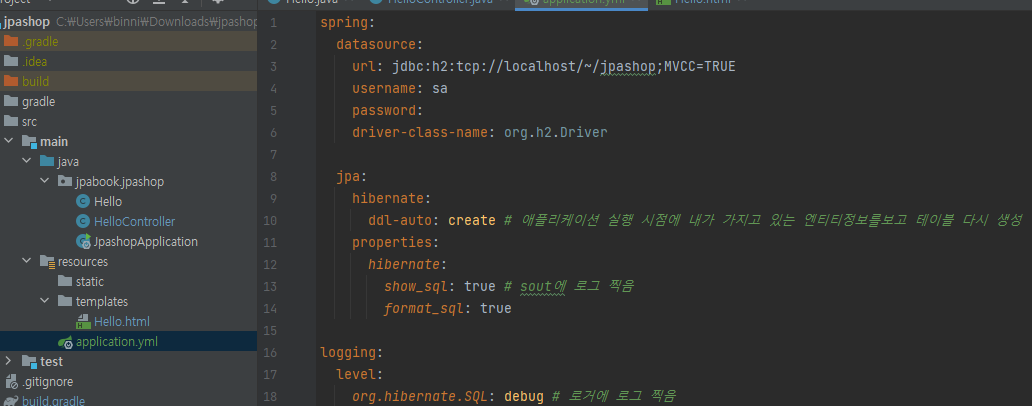Click the blue java source folder icon
This screenshot has height=406, width=1032.
click(x=47, y=161)
